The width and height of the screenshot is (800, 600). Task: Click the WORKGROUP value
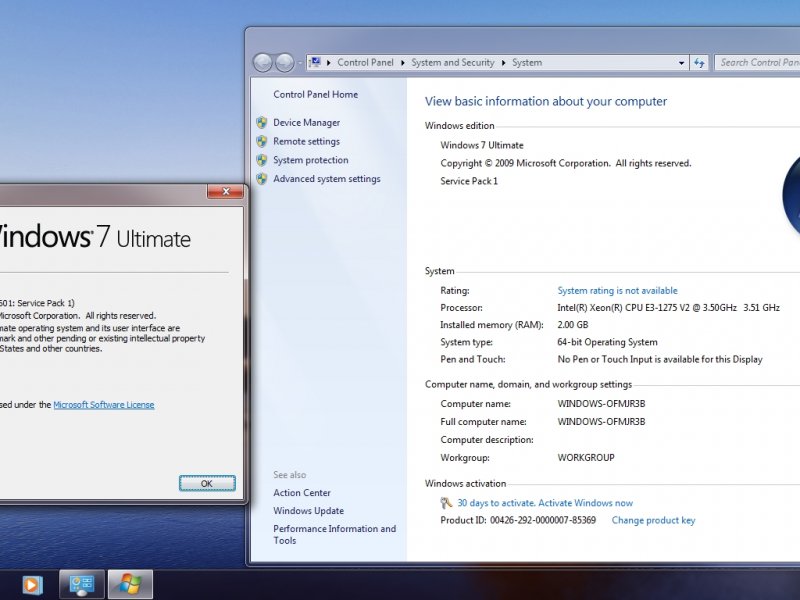586,458
